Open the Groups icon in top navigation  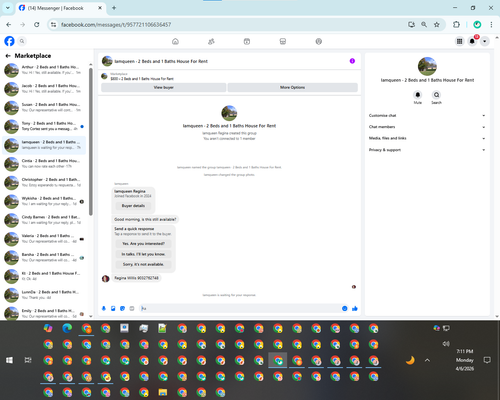tap(319, 41)
